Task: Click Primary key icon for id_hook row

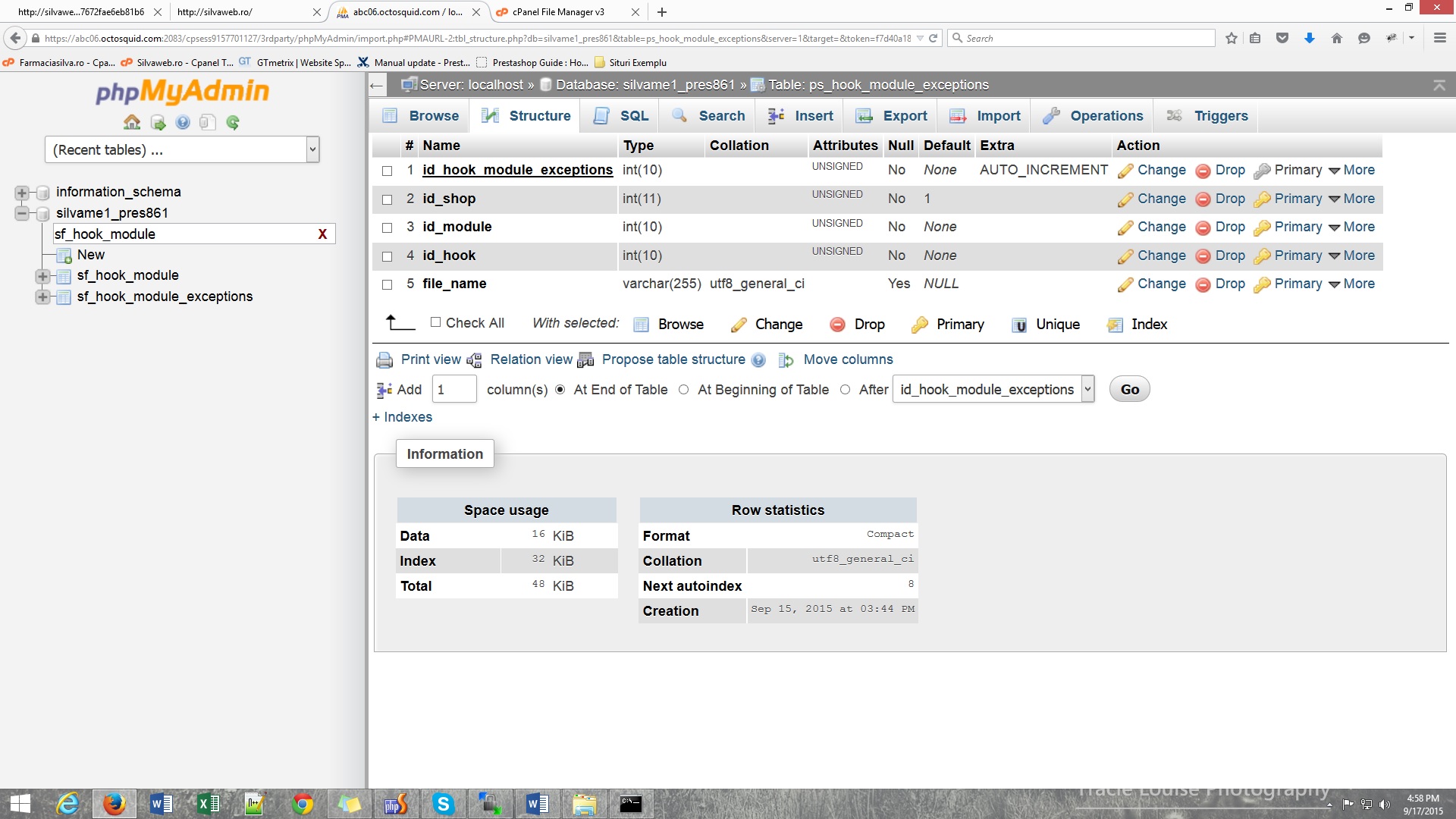Action: [x=1262, y=256]
